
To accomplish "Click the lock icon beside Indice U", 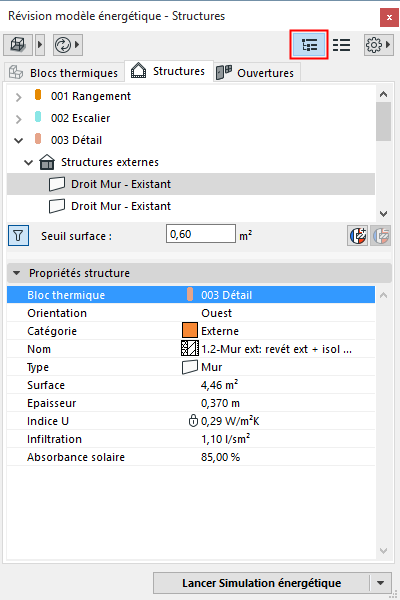I will pyautogui.click(x=193, y=421).
